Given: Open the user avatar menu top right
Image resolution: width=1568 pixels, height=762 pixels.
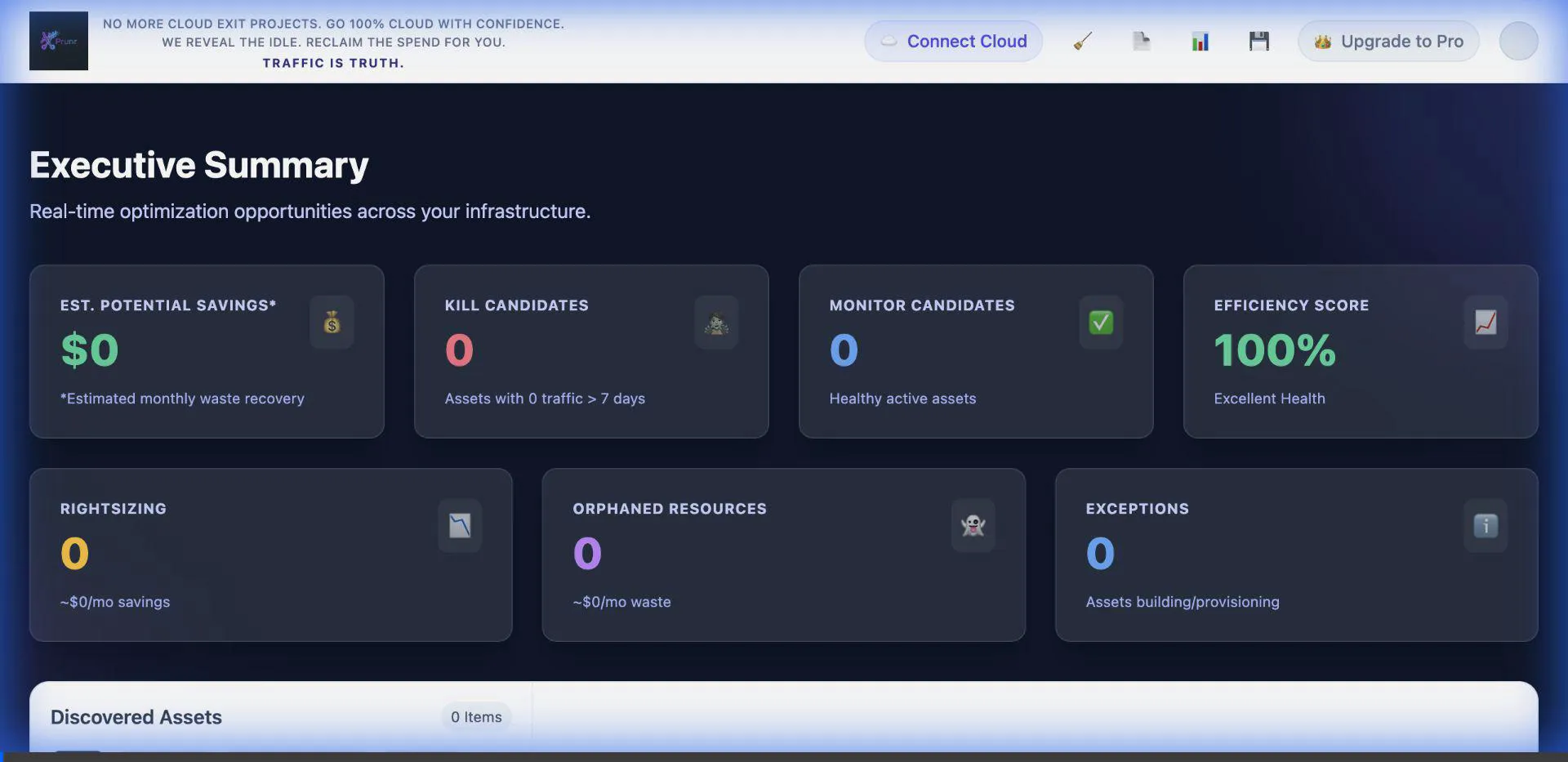Looking at the screenshot, I should click(1517, 41).
